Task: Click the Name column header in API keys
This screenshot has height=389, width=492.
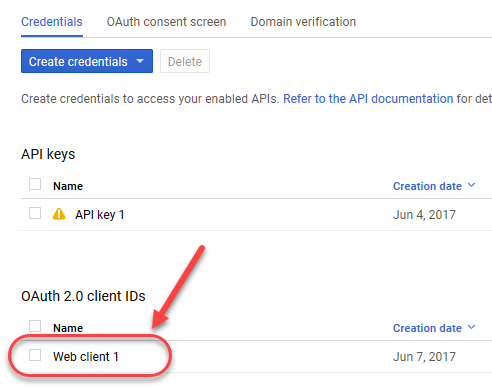Action: click(68, 186)
